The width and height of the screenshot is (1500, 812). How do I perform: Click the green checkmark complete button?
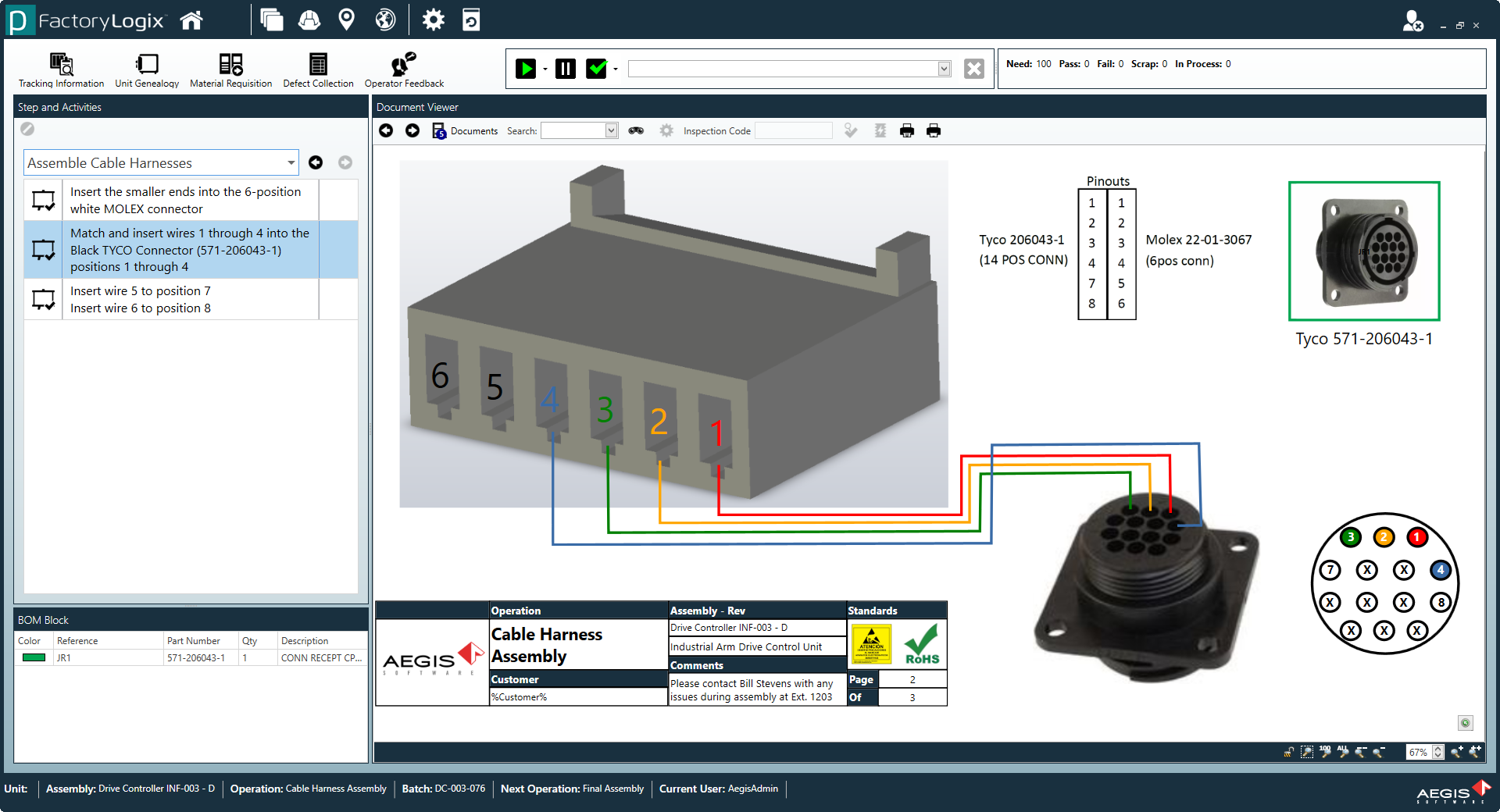tap(597, 69)
